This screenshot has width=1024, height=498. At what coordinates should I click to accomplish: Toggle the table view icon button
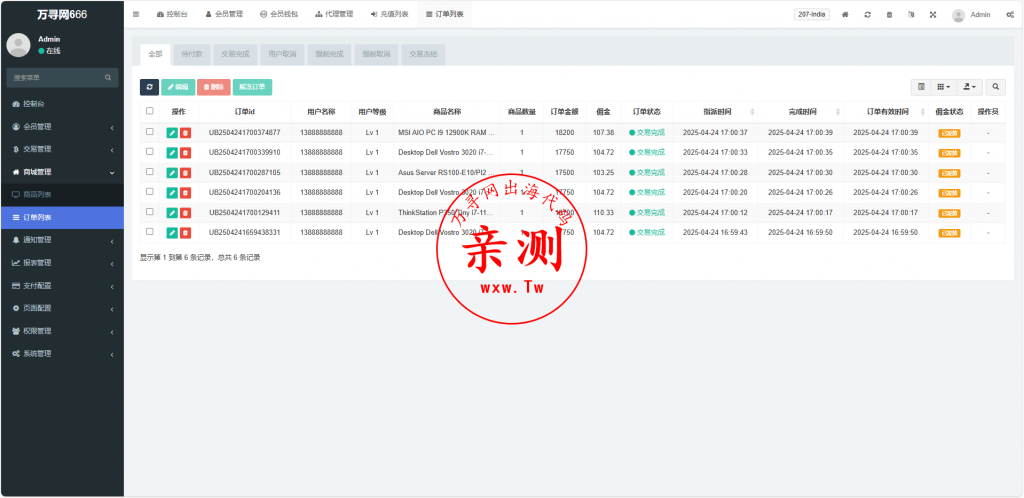(921, 87)
